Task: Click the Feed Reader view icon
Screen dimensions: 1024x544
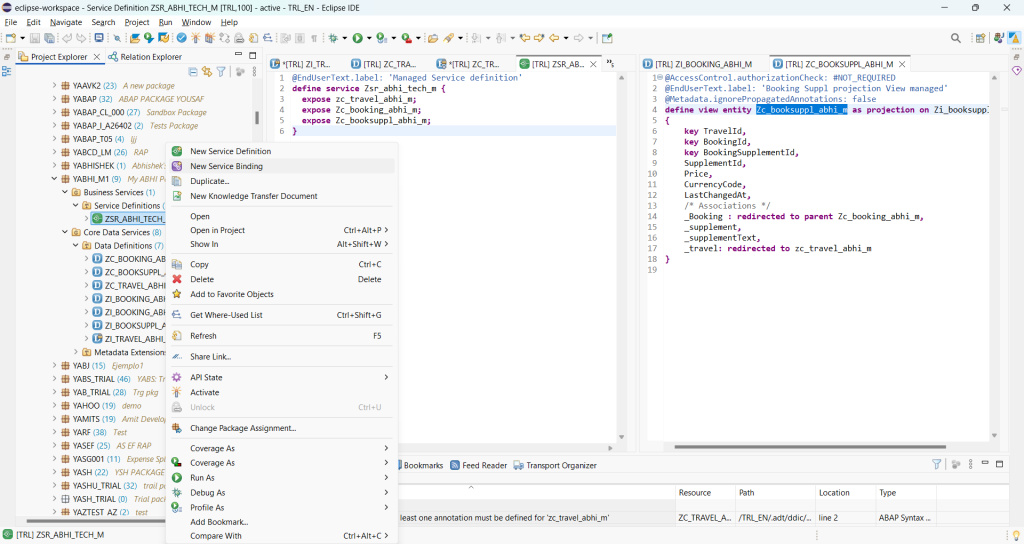Action: click(455, 466)
